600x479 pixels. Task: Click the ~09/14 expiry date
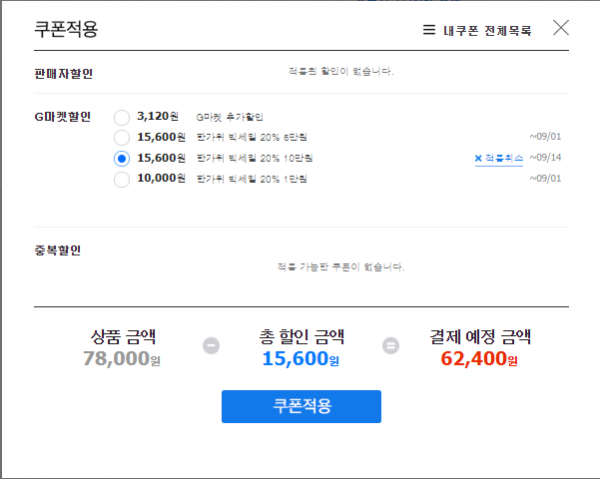(545, 158)
